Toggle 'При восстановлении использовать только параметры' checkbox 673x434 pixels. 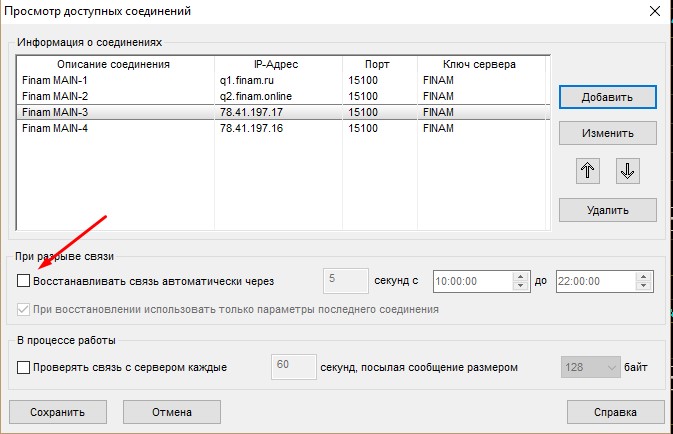25,309
